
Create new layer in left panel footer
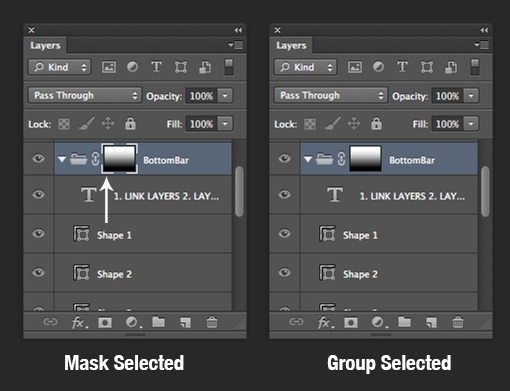[x=185, y=322]
